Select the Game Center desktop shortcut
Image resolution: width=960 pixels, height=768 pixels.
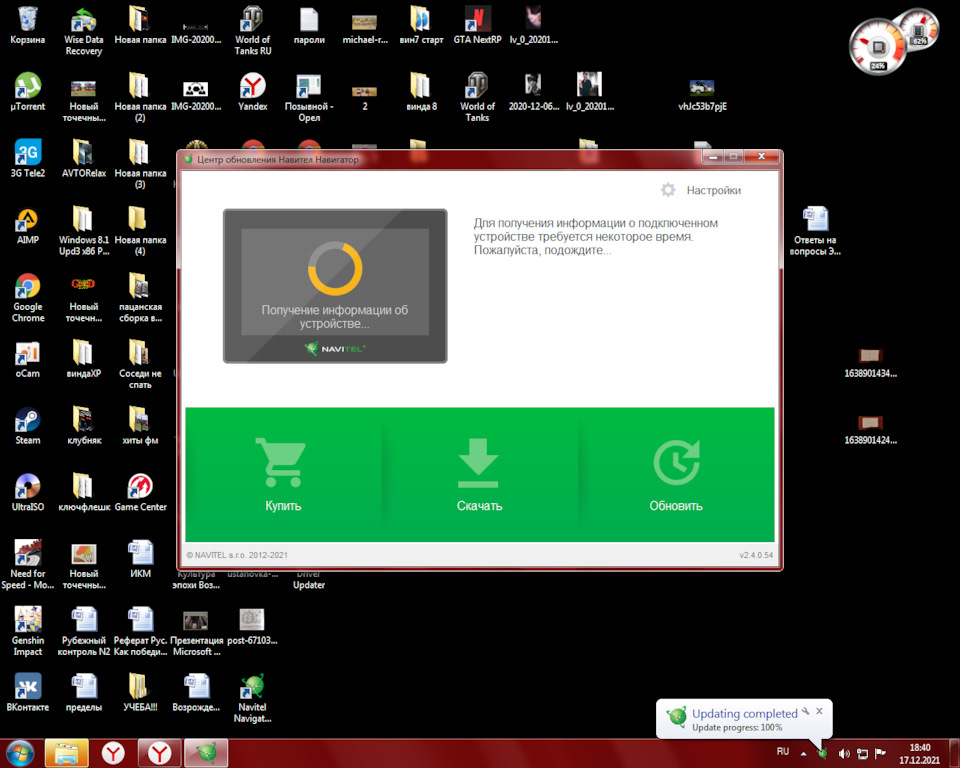140,493
